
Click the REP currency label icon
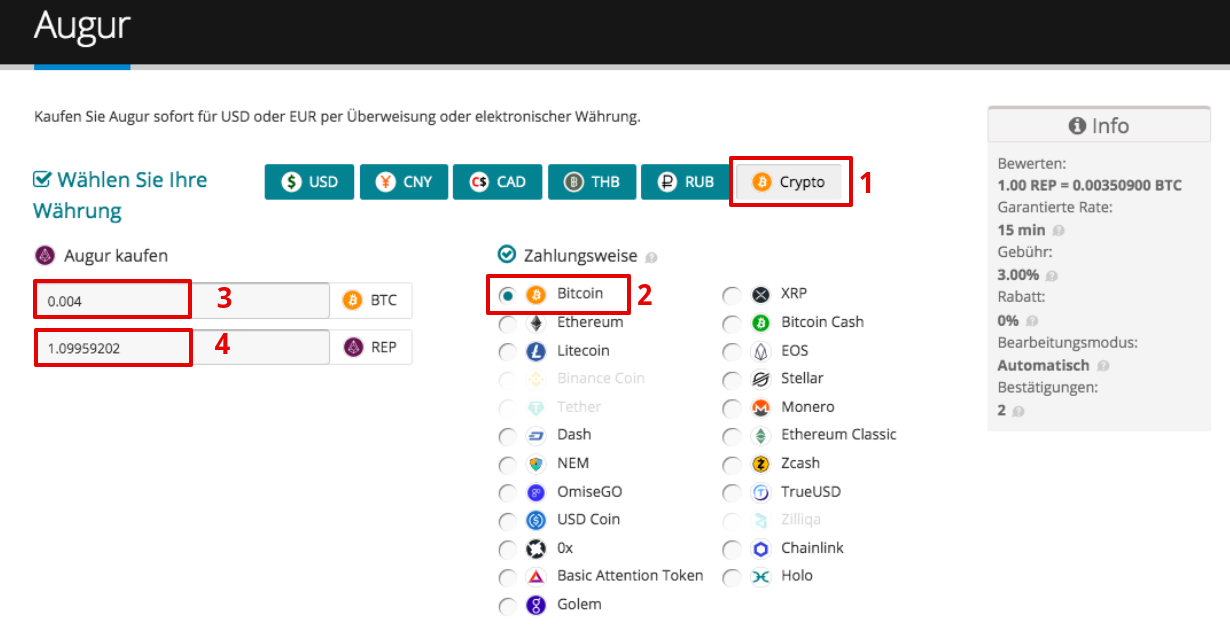click(x=352, y=347)
